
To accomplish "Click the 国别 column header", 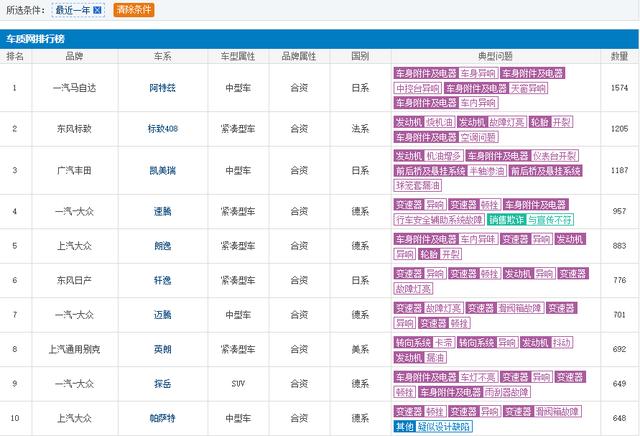I will pyautogui.click(x=360, y=56).
